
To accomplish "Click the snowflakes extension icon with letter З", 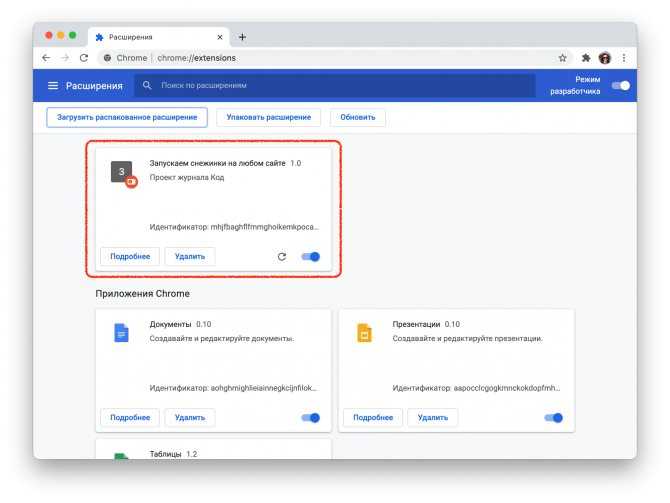I will [x=122, y=172].
